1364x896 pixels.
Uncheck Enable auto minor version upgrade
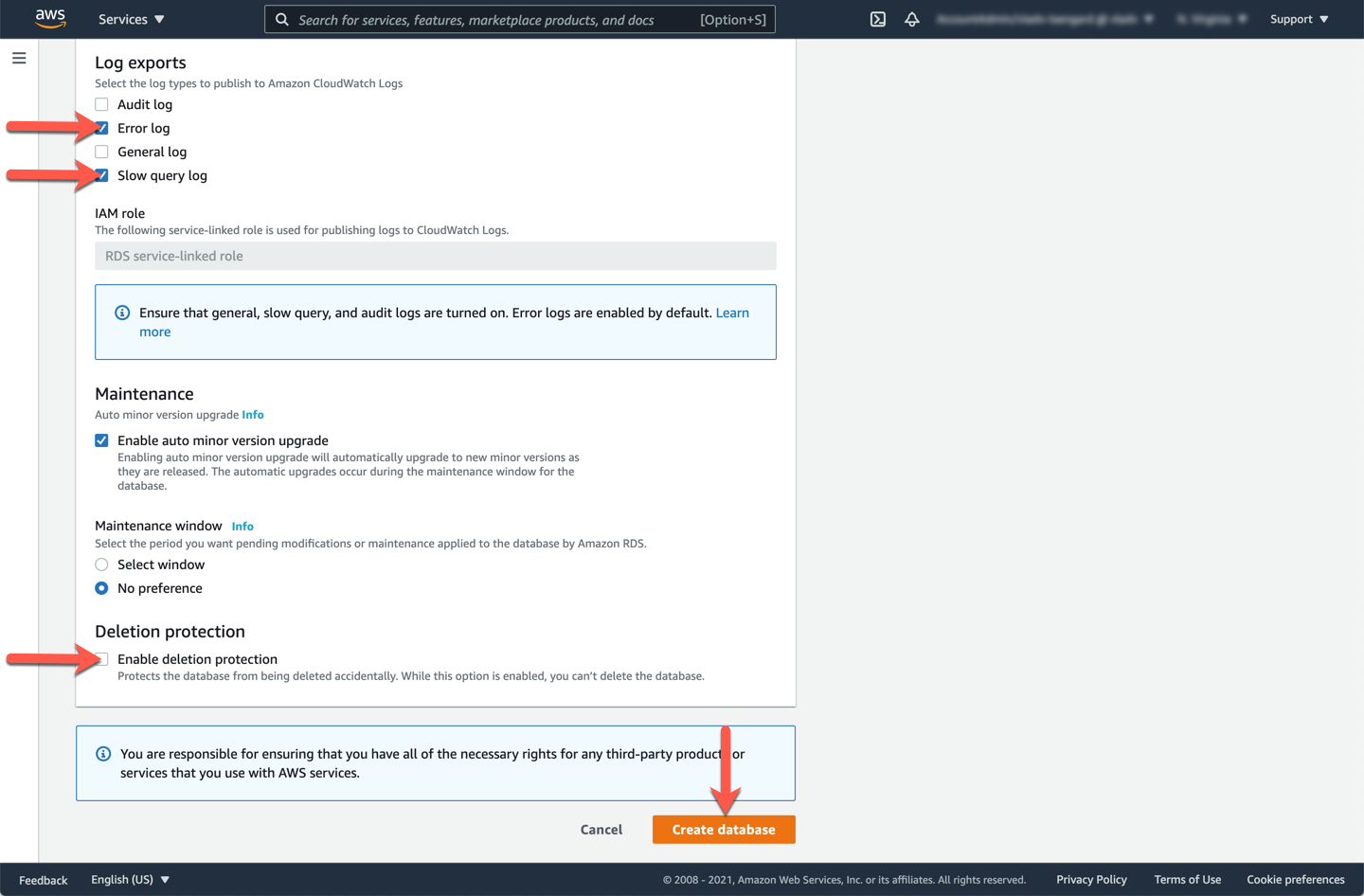point(101,440)
